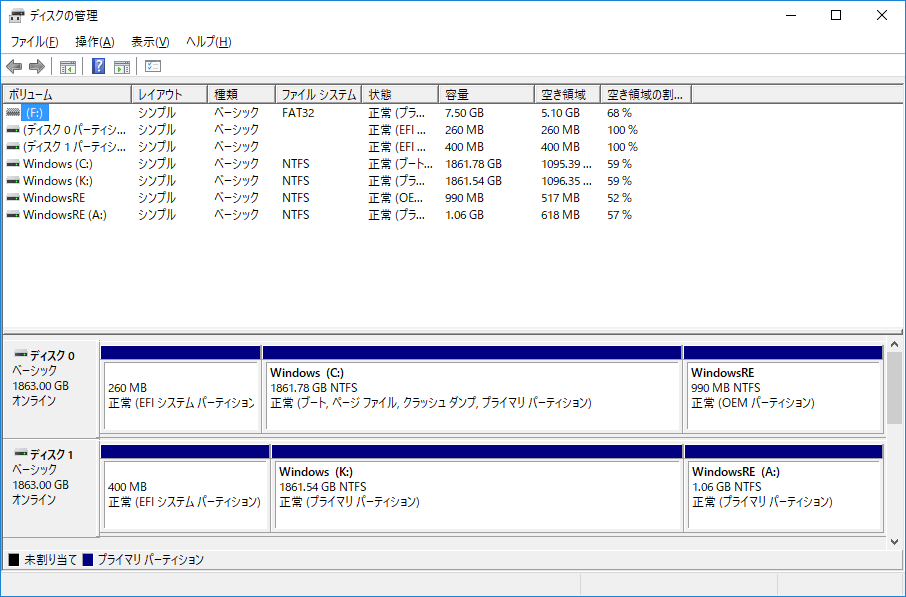Click the FAT32 file system cell
The width and height of the screenshot is (906, 597).
pos(298,113)
